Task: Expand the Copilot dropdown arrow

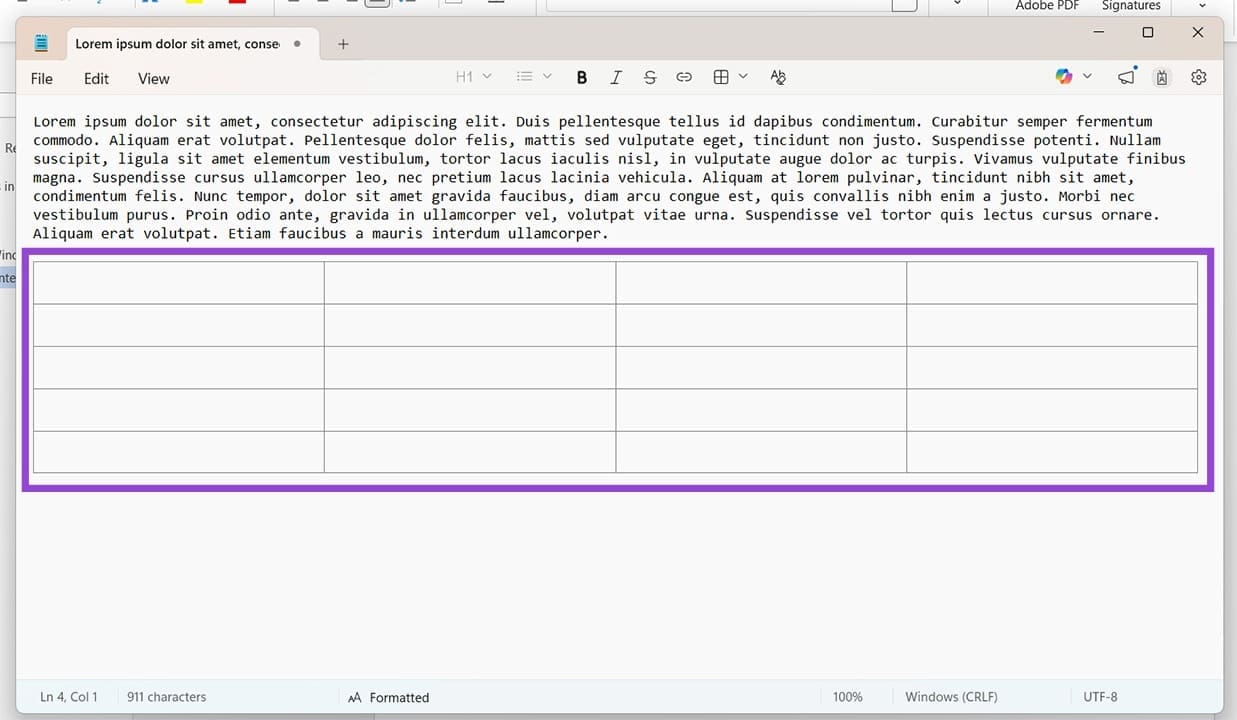Action: tap(1088, 77)
